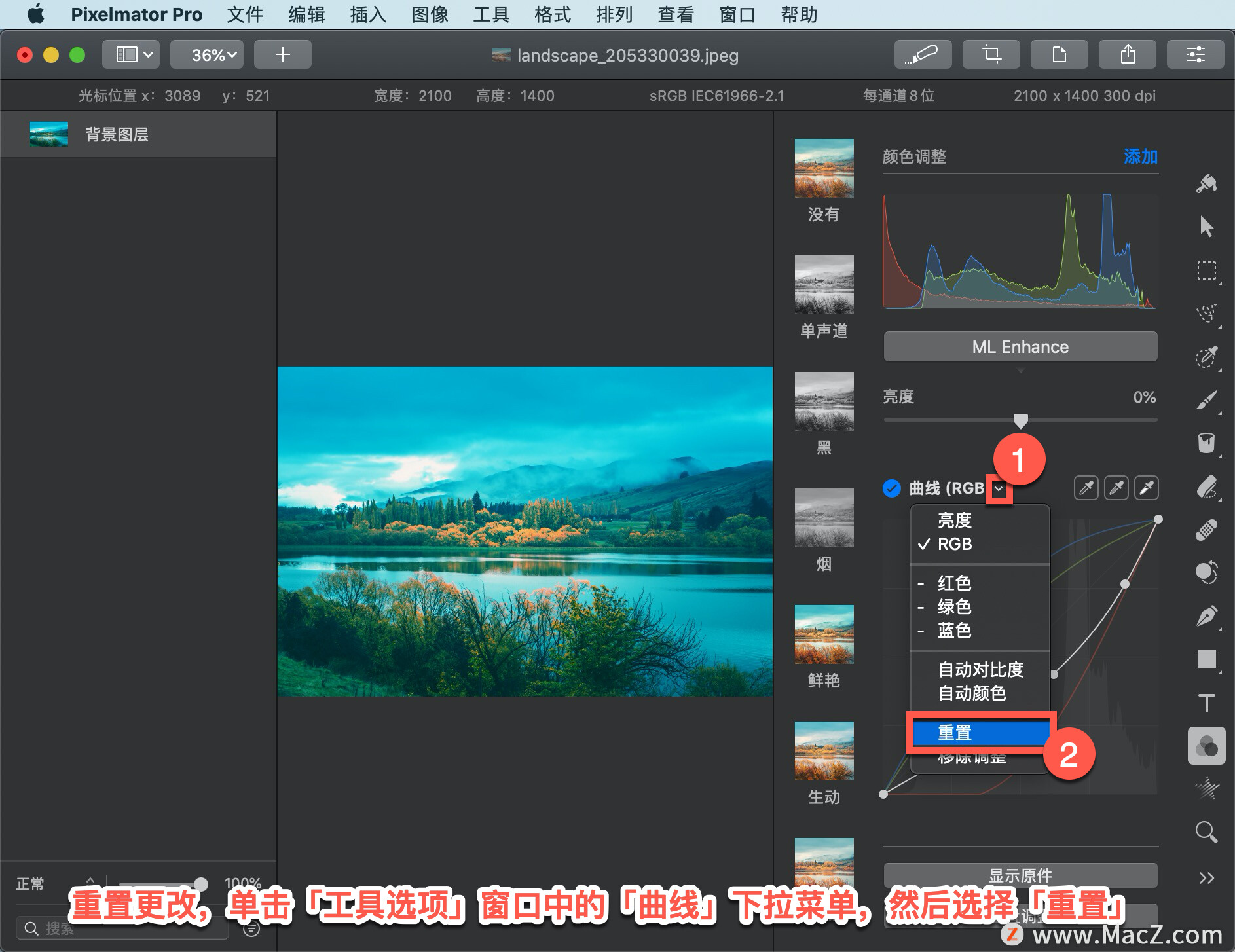Click the ML Enhance wand toolbar button
The width and height of the screenshot is (1235, 952).
click(923, 54)
